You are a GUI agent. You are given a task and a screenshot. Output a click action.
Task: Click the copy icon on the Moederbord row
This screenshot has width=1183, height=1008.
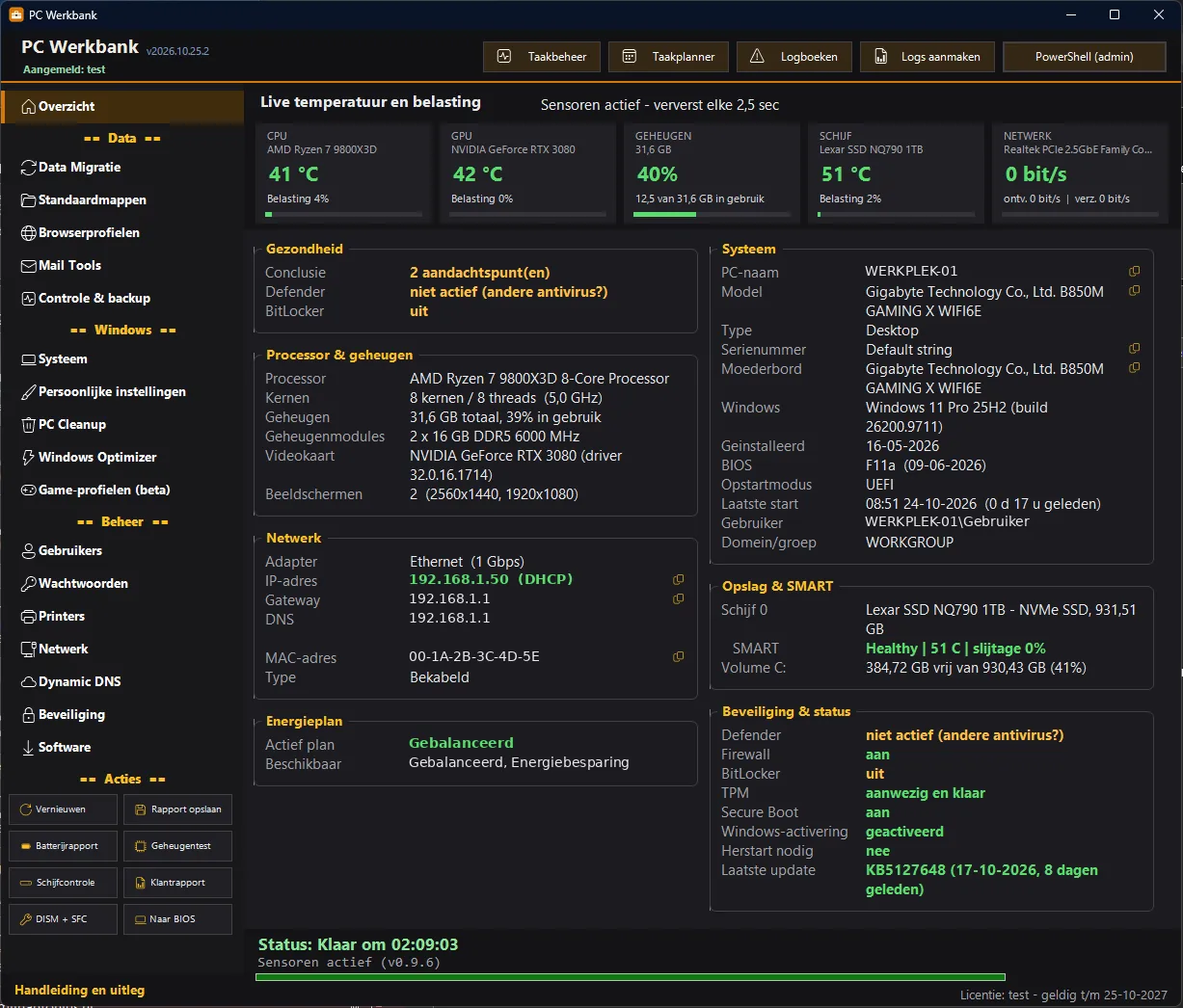[1134, 368]
